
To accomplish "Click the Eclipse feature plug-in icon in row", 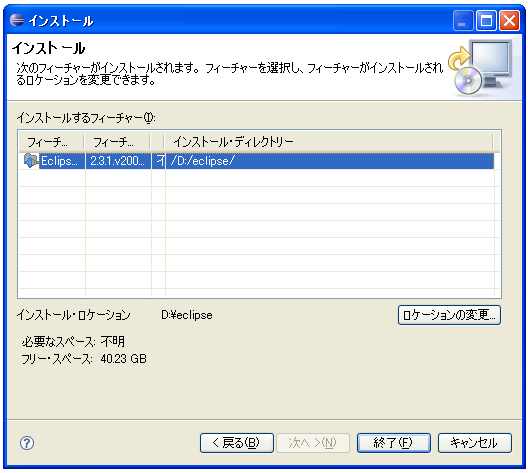I will [x=30, y=161].
